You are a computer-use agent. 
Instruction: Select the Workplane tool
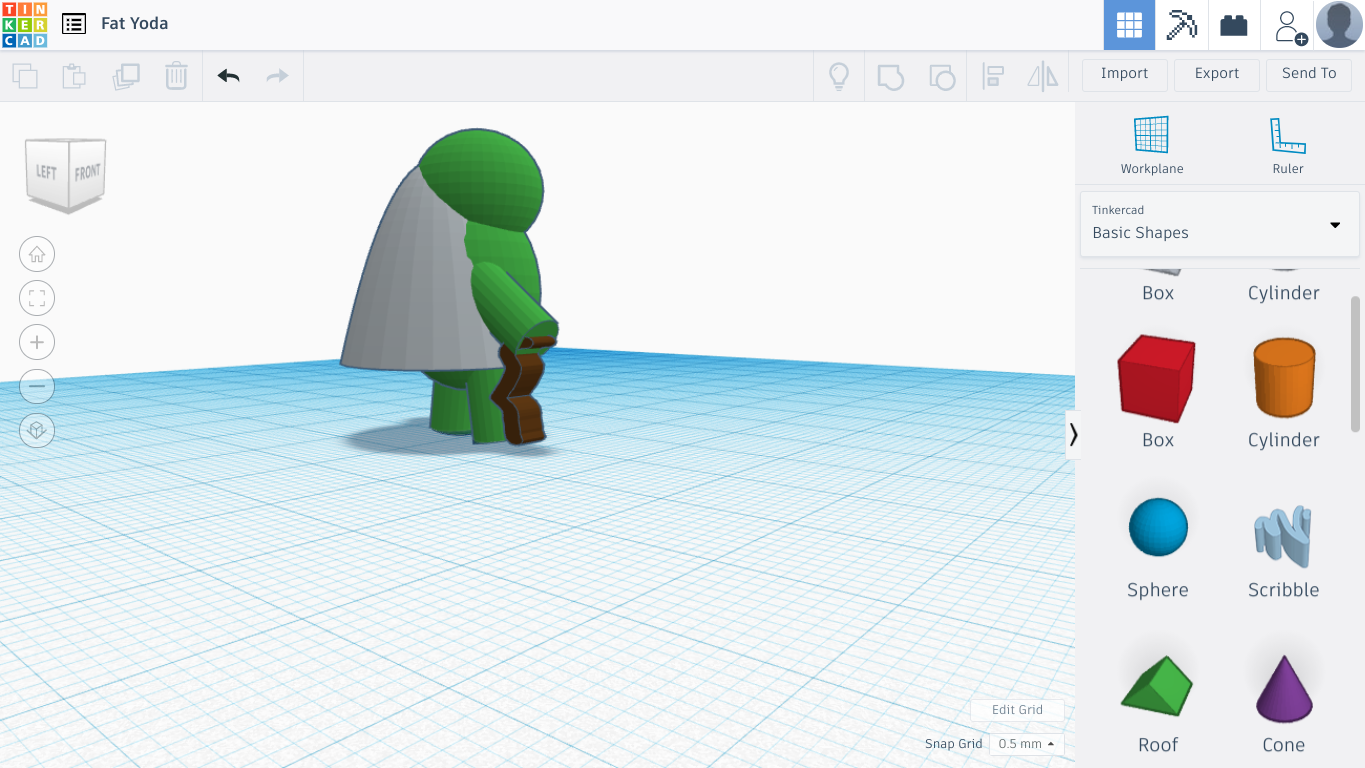pyautogui.click(x=1152, y=146)
